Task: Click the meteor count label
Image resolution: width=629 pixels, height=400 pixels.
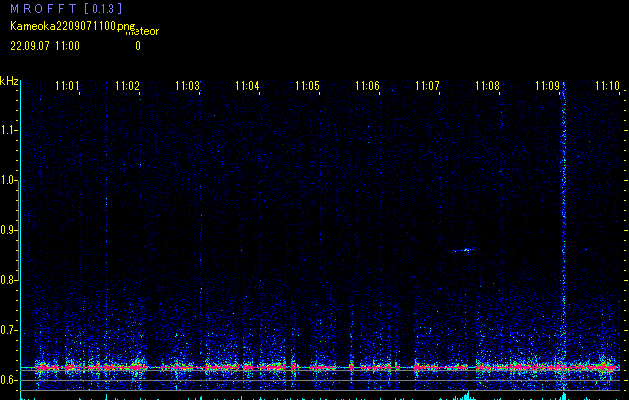Action: (142, 31)
